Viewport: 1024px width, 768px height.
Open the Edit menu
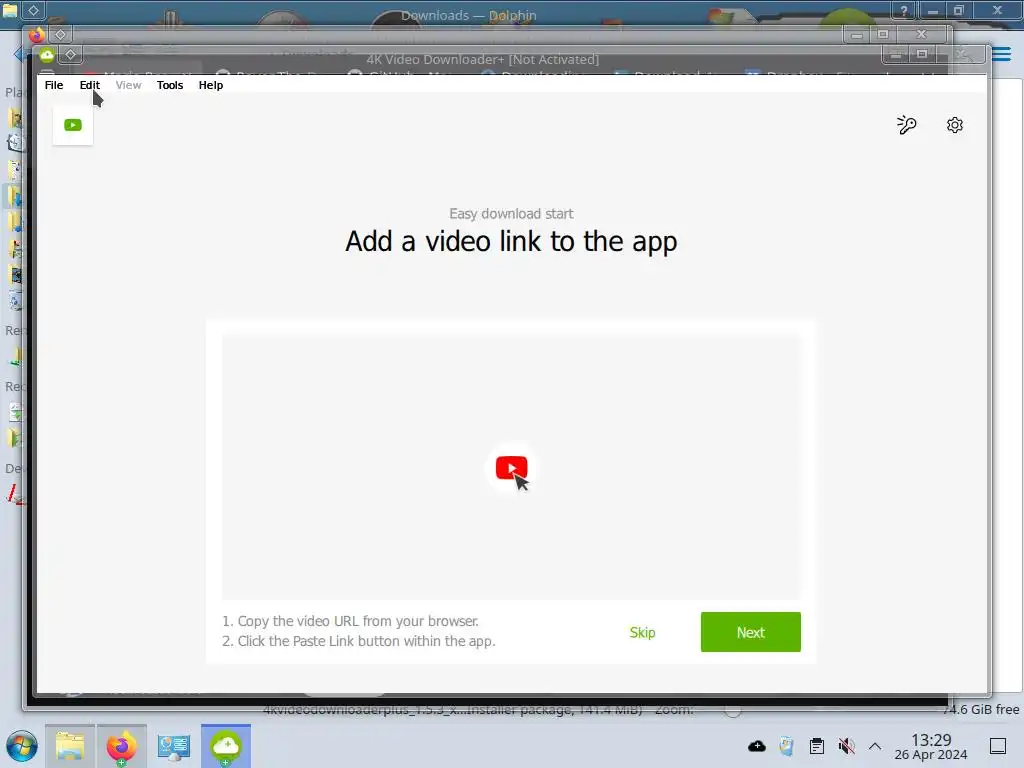point(89,85)
